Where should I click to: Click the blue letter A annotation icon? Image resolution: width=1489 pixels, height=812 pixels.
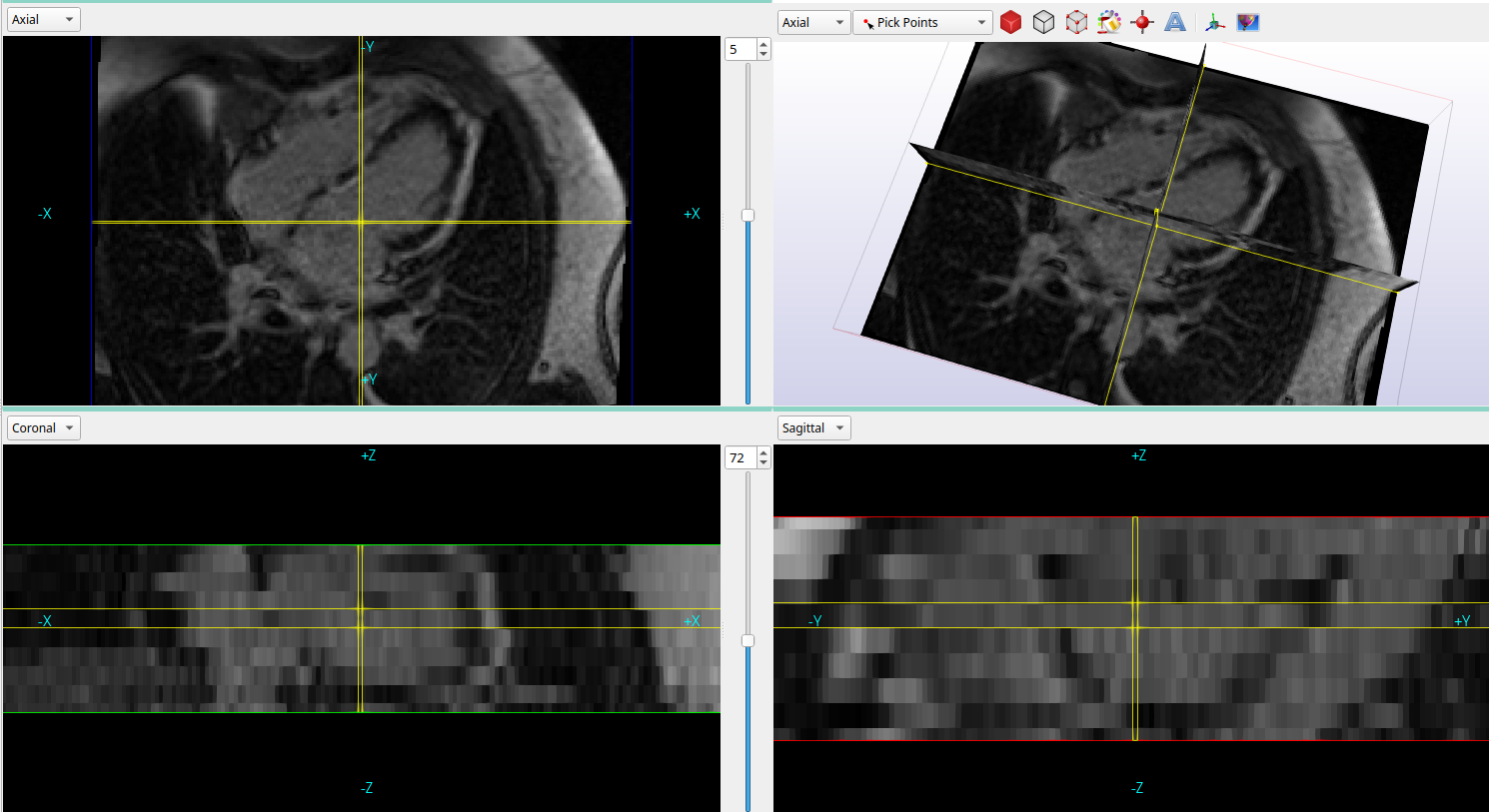(x=1175, y=22)
